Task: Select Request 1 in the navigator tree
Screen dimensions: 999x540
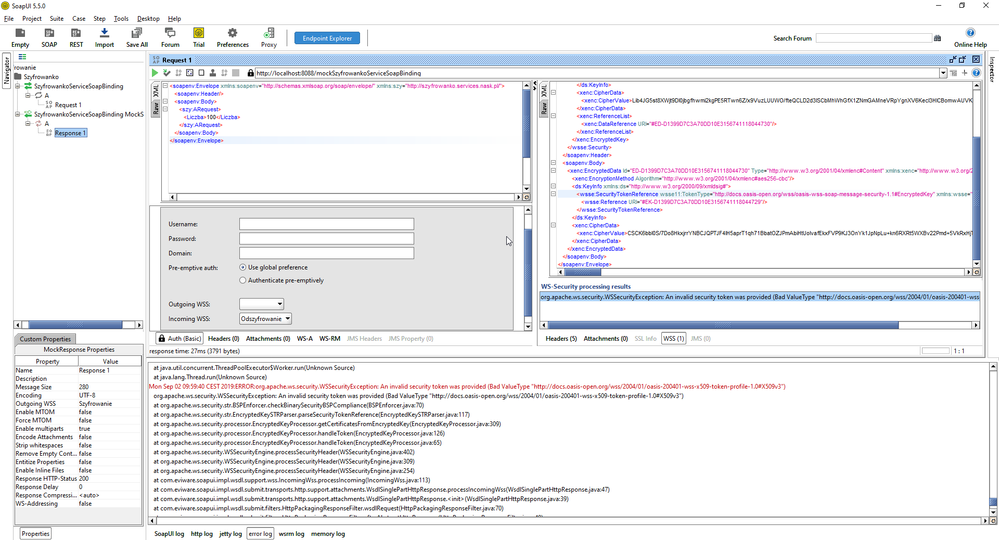Action: click(x=68, y=105)
